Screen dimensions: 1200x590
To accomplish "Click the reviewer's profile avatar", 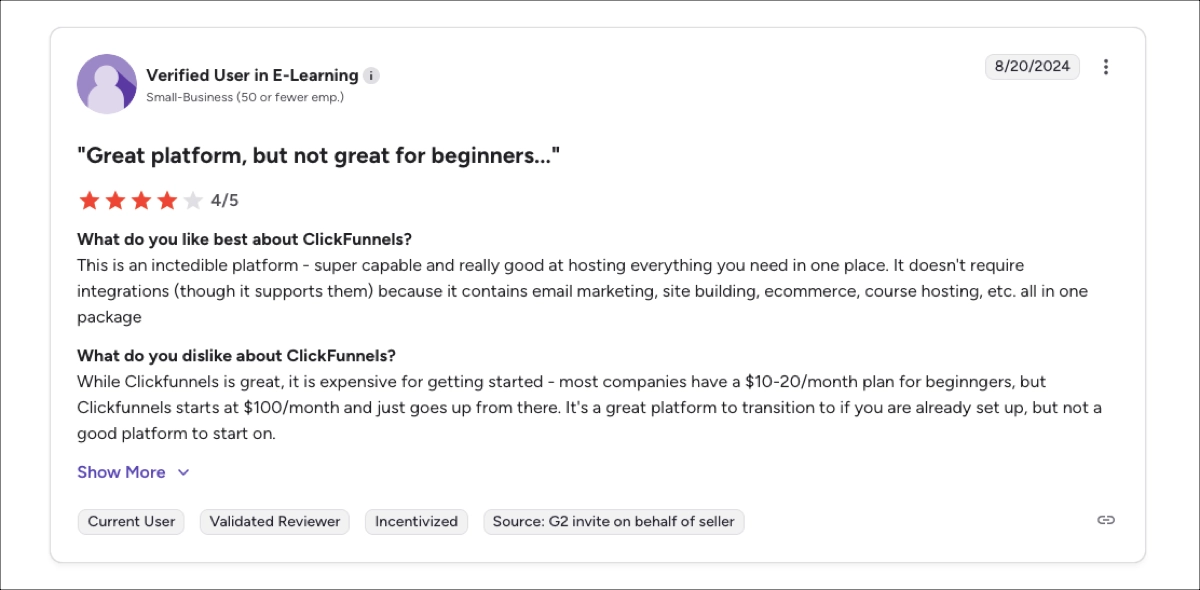I will pyautogui.click(x=107, y=84).
